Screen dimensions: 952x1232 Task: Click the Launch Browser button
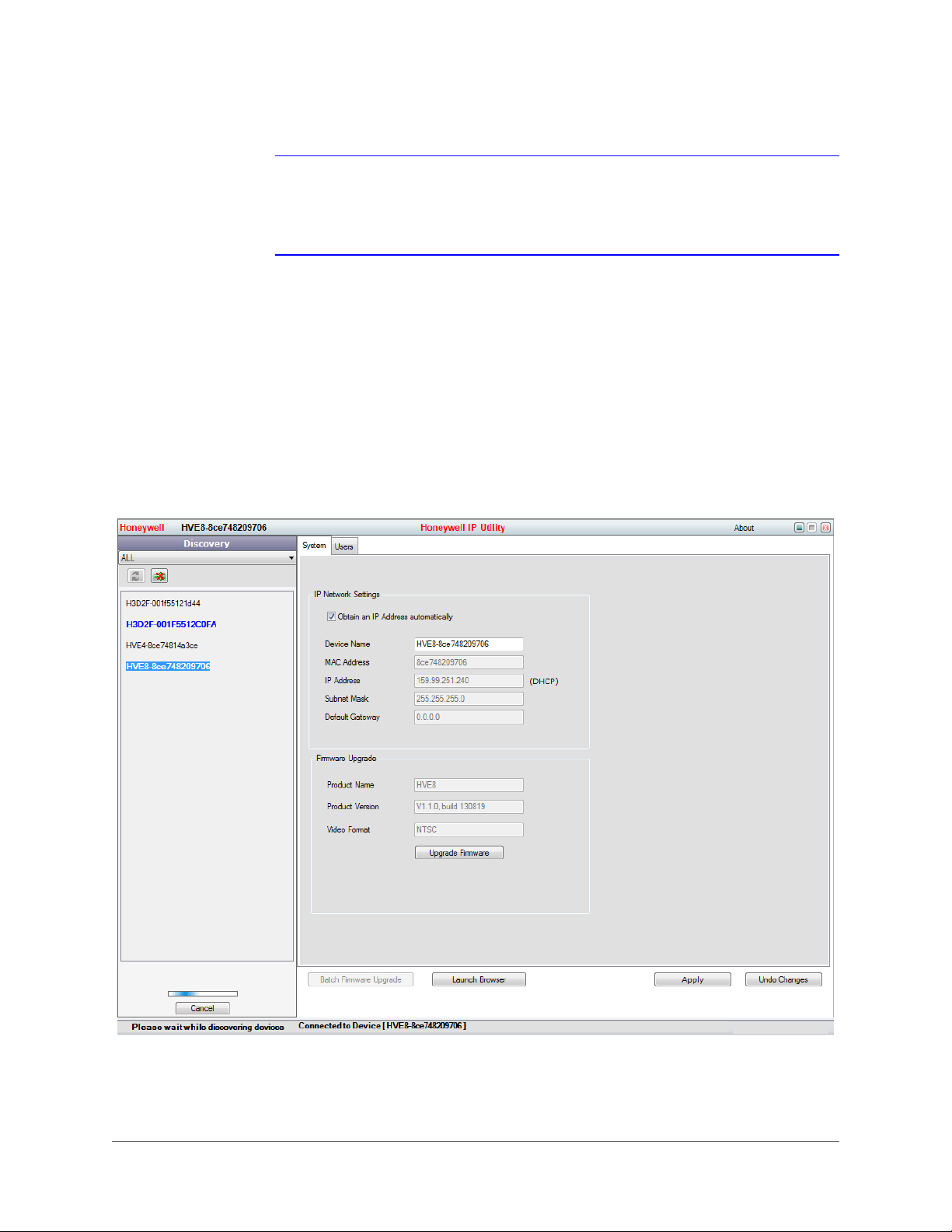[479, 979]
